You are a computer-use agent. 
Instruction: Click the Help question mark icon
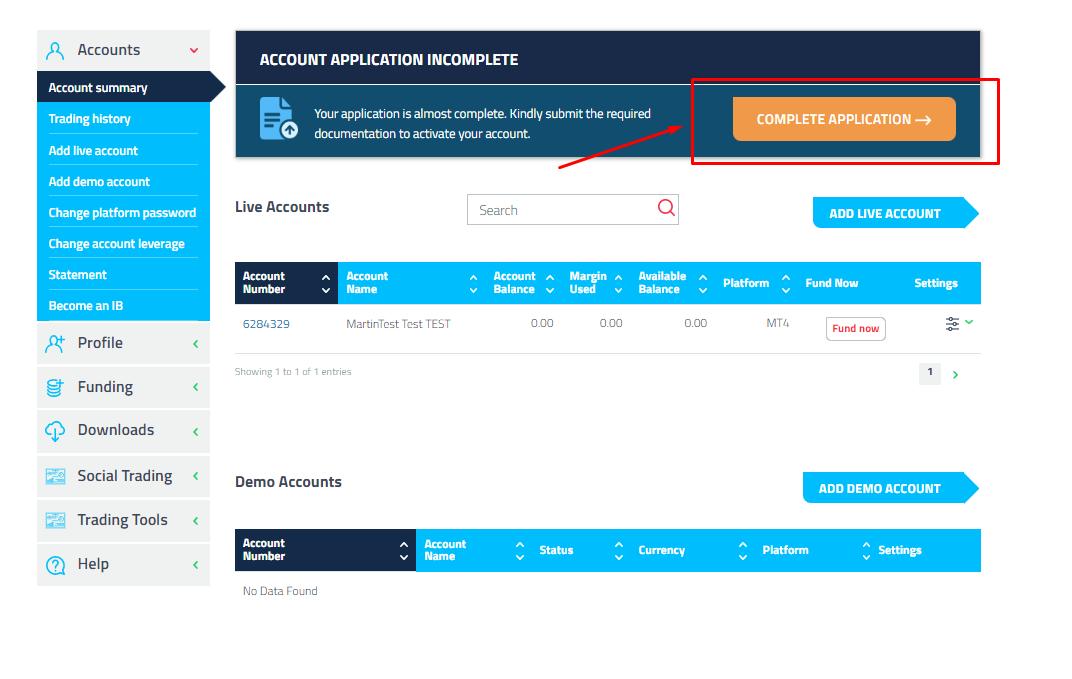(56, 565)
